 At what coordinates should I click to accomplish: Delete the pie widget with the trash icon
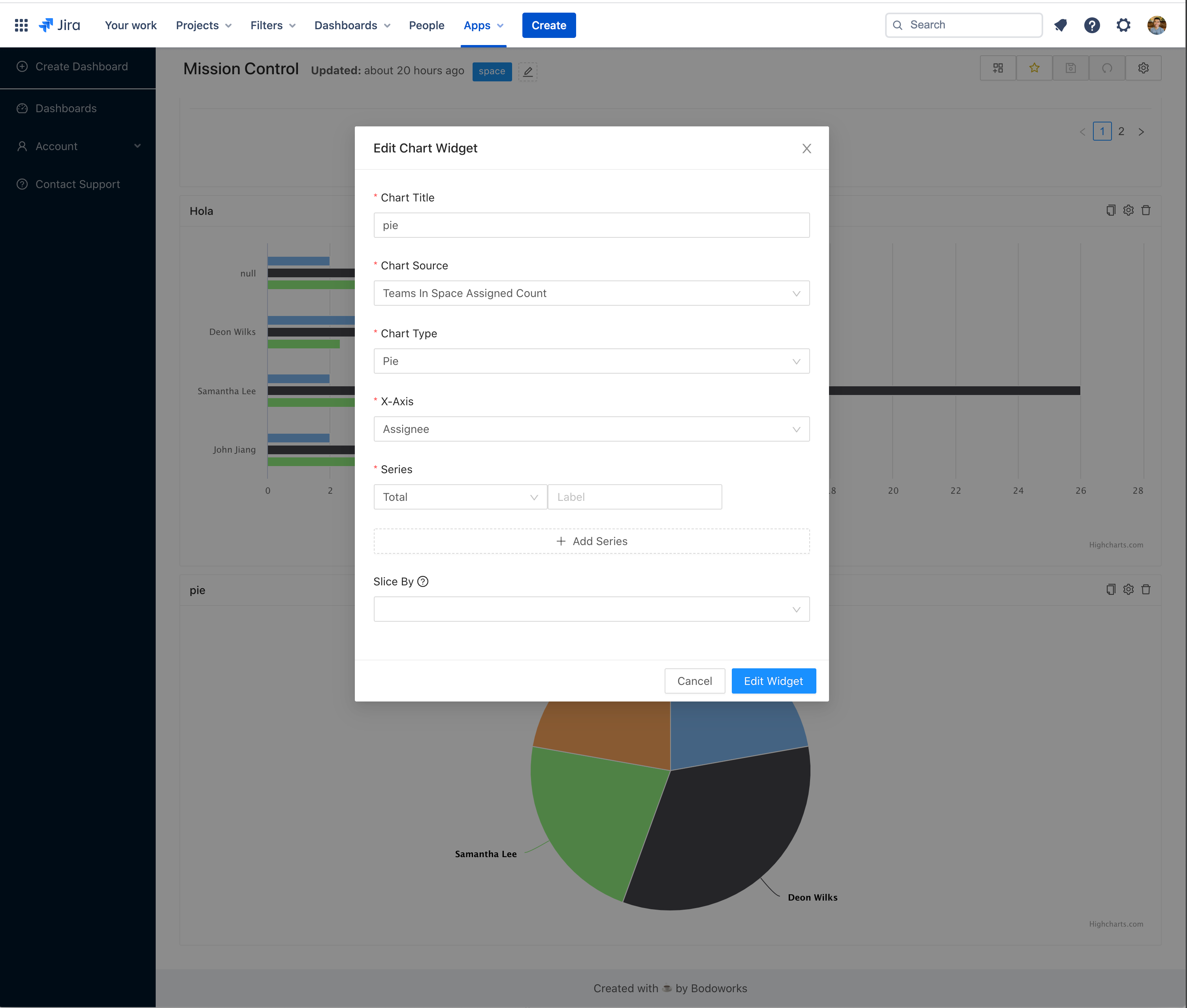pos(1146,589)
